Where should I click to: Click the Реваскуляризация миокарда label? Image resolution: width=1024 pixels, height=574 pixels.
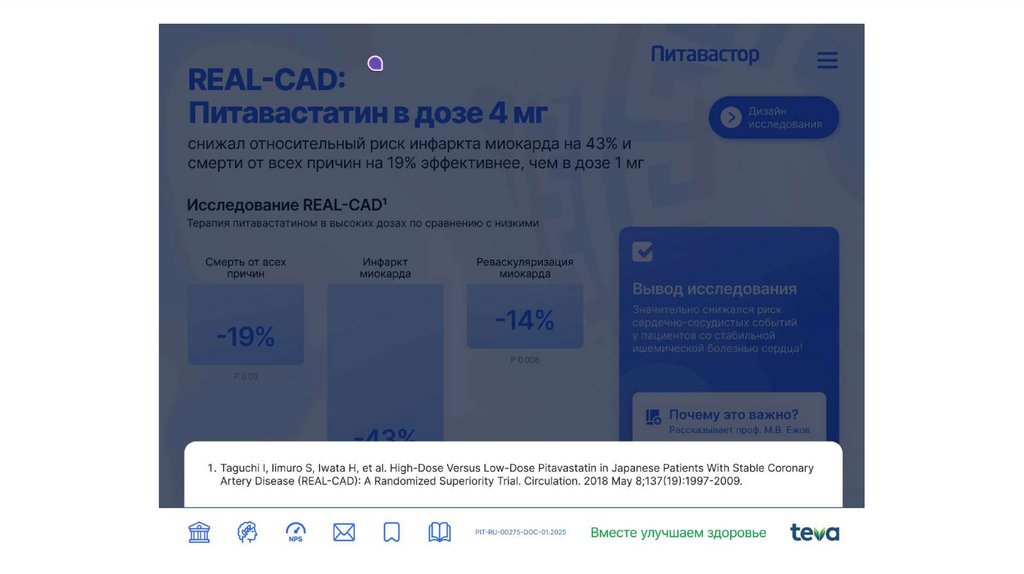[525, 268]
